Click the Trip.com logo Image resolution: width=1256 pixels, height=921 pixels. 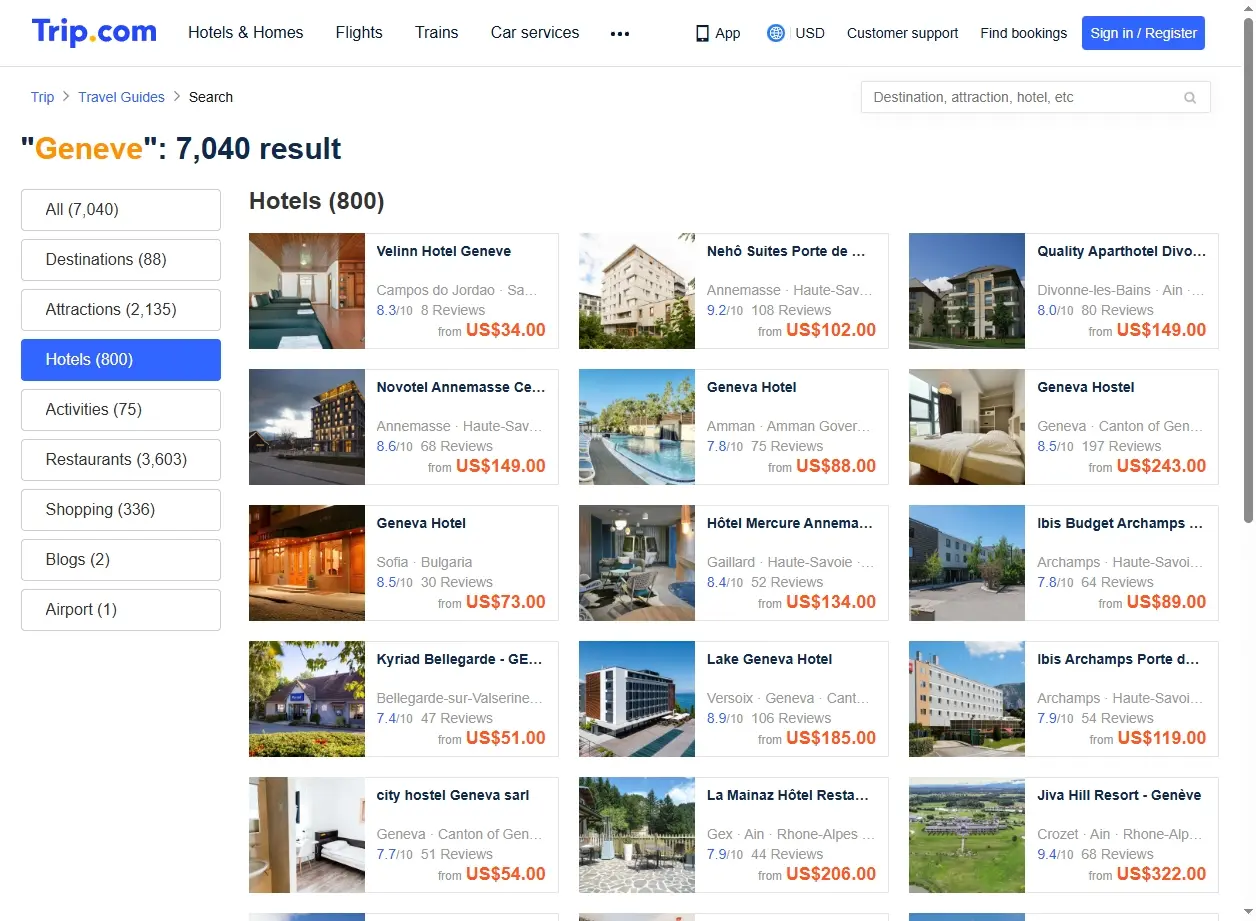pos(94,32)
